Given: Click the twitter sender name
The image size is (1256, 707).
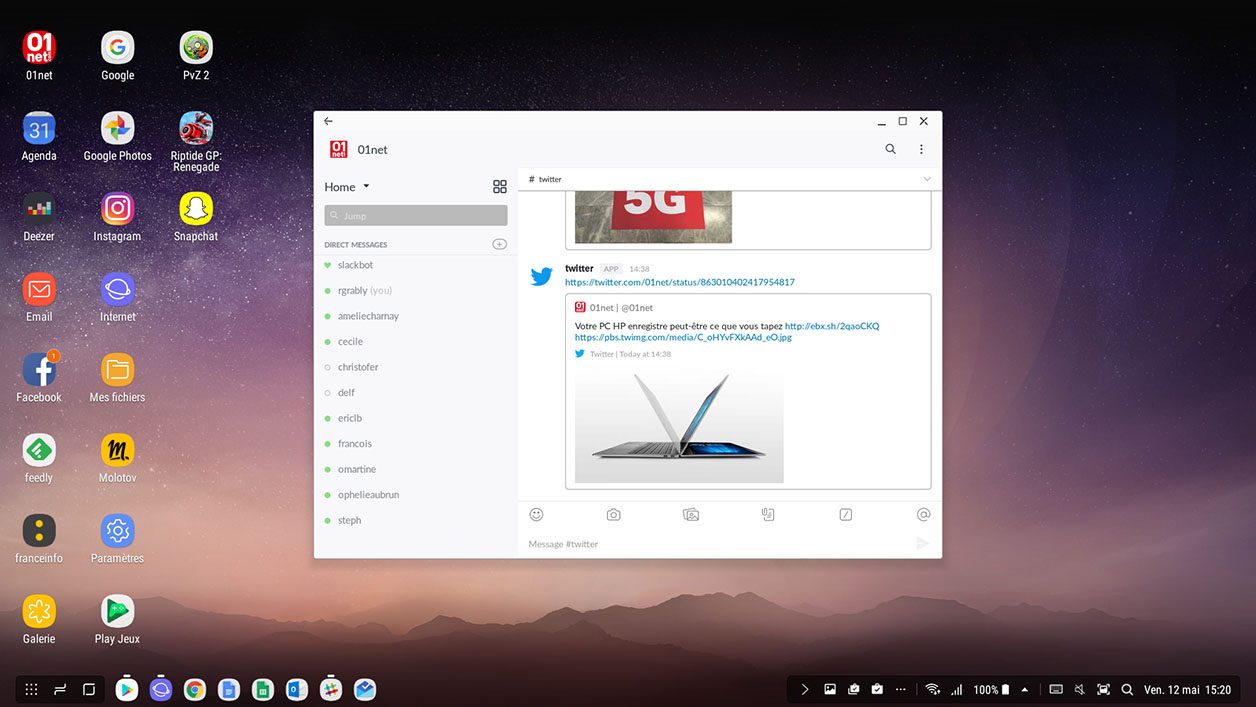Looking at the screenshot, I should point(579,268).
